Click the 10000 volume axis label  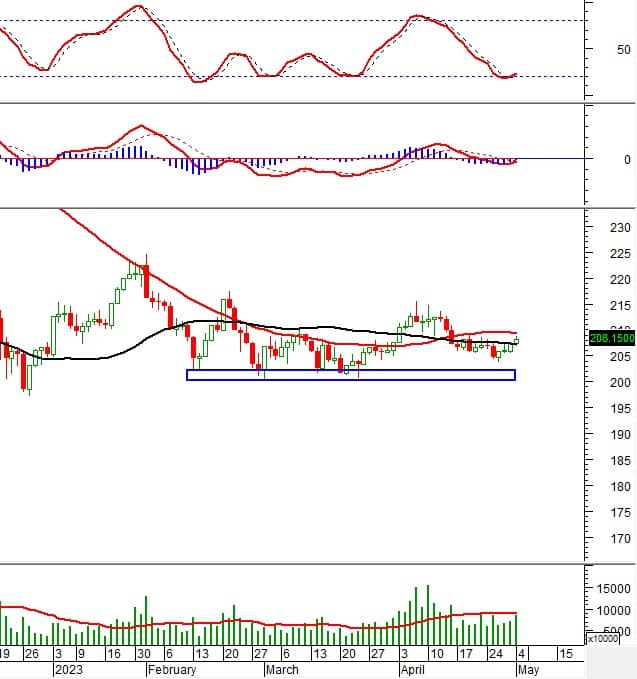613,611
